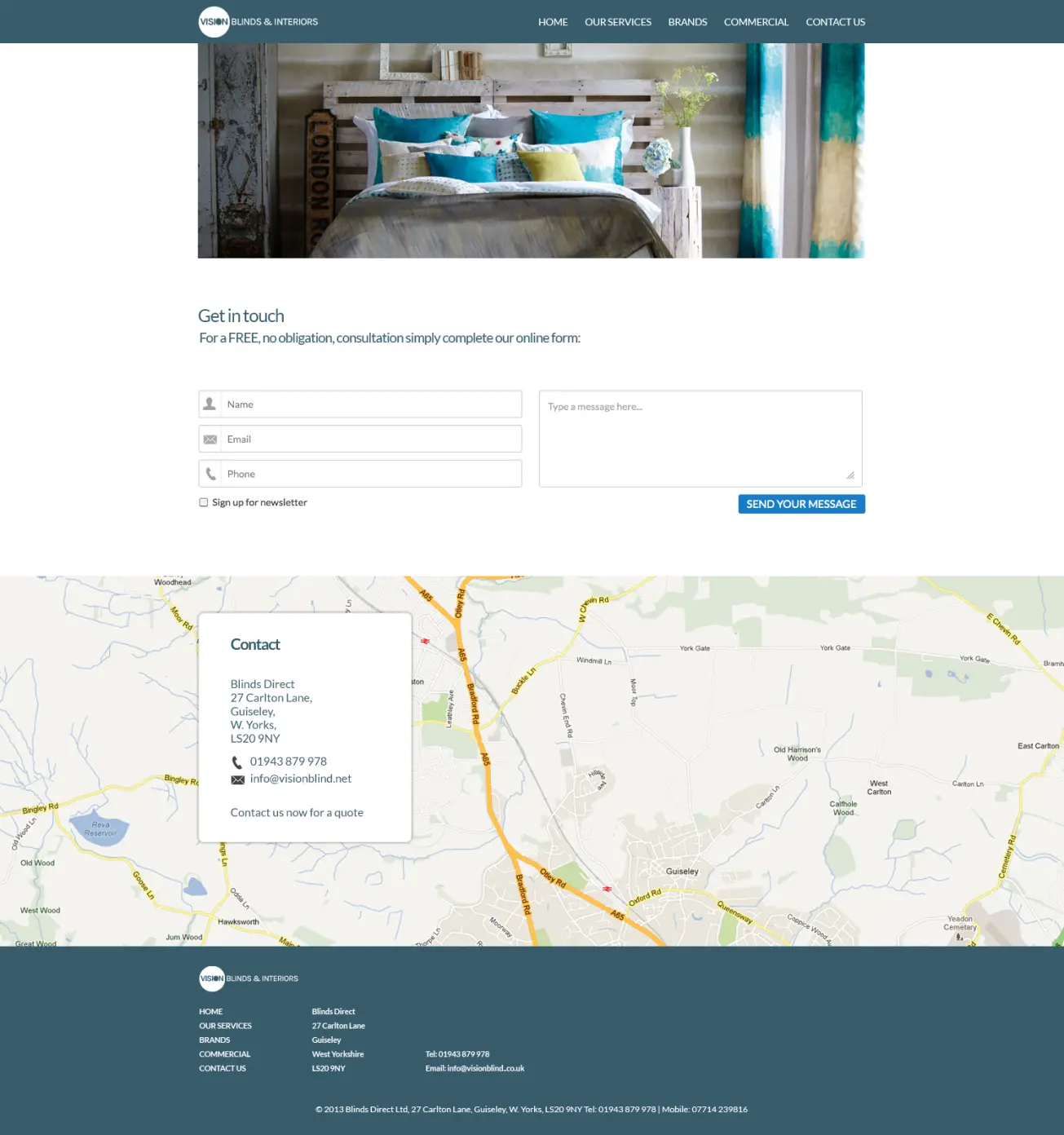Click the envelope icon in Contact card
Screen dimensions: 1064x1135
click(237, 779)
